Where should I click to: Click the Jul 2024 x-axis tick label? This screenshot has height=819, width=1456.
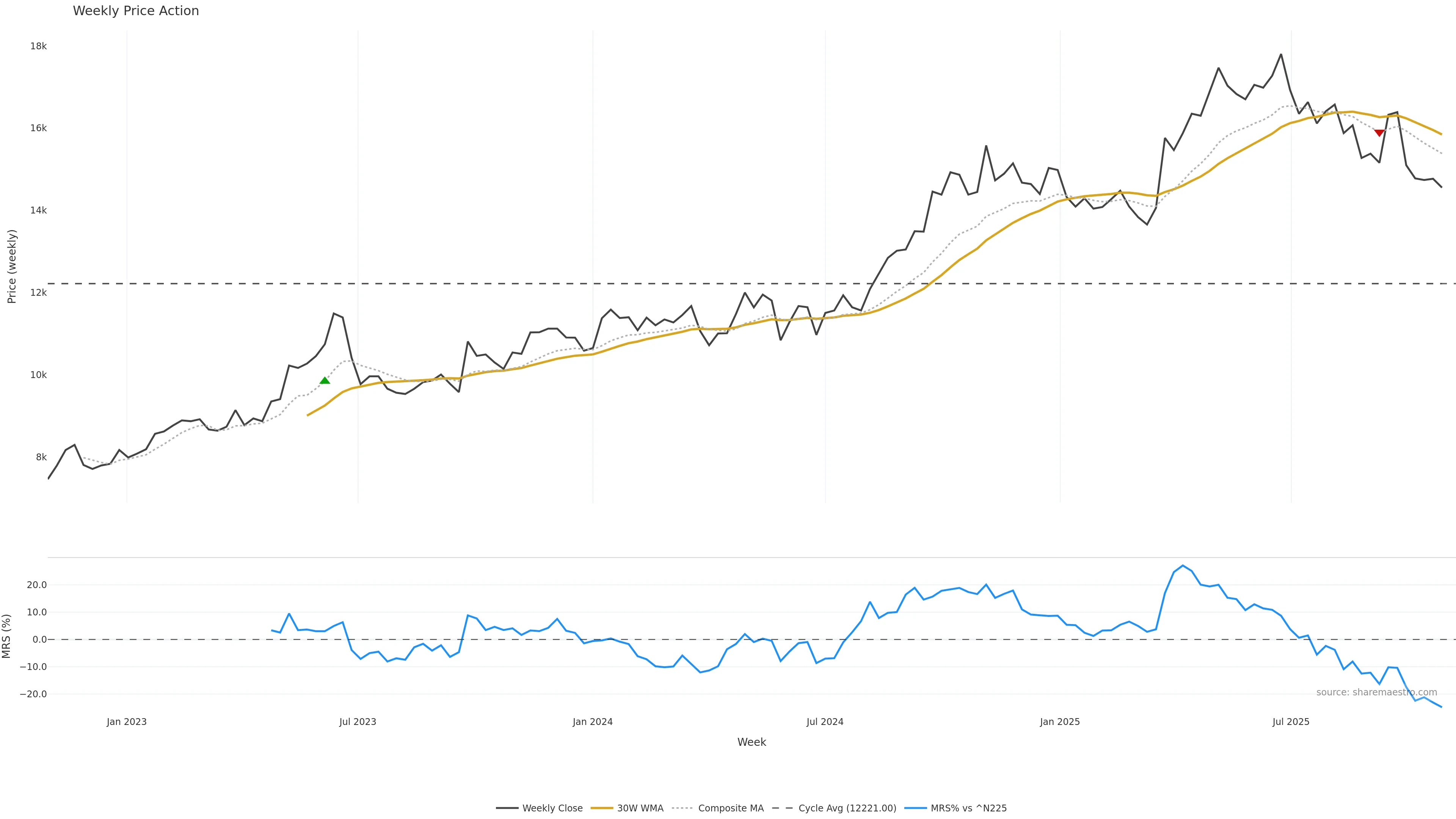coord(825,722)
